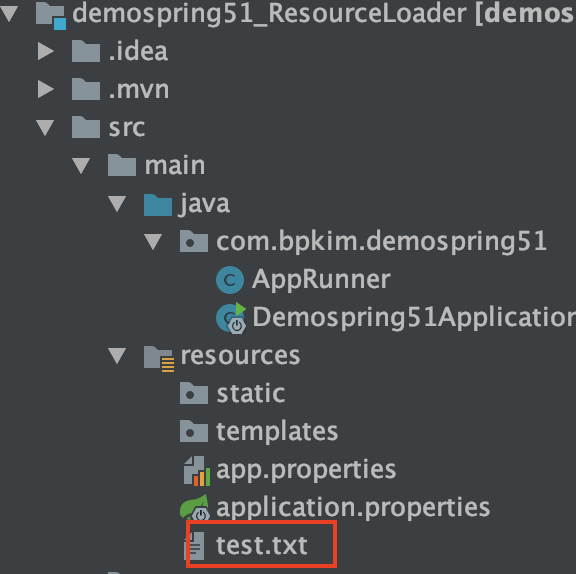The height and width of the screenshot is (574, 576).
Task: Select the static folder label
Action: (x=251, y=393)
